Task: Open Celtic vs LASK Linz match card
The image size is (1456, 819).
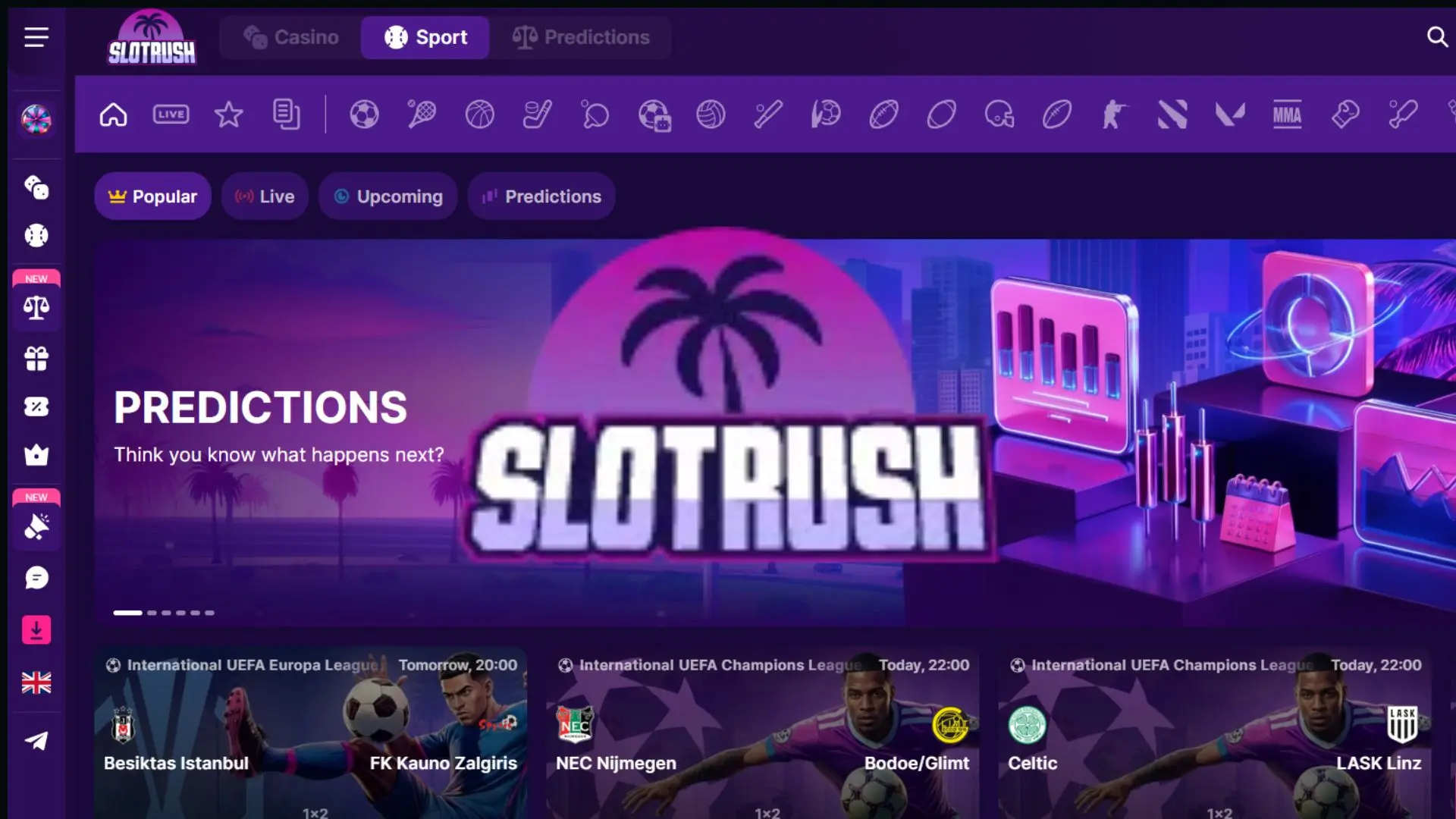Action: point(1215,733)
